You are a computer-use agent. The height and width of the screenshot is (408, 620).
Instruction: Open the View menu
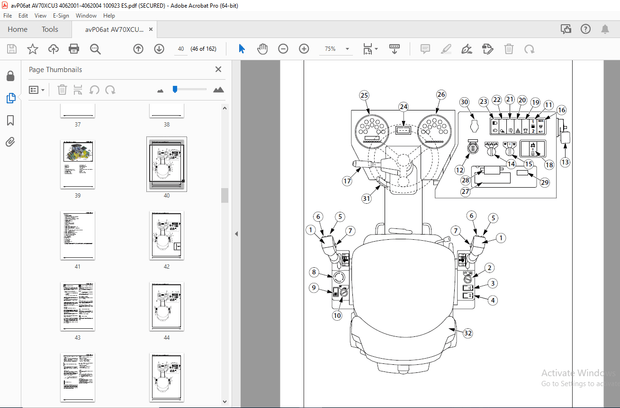(x=40, y=16)
